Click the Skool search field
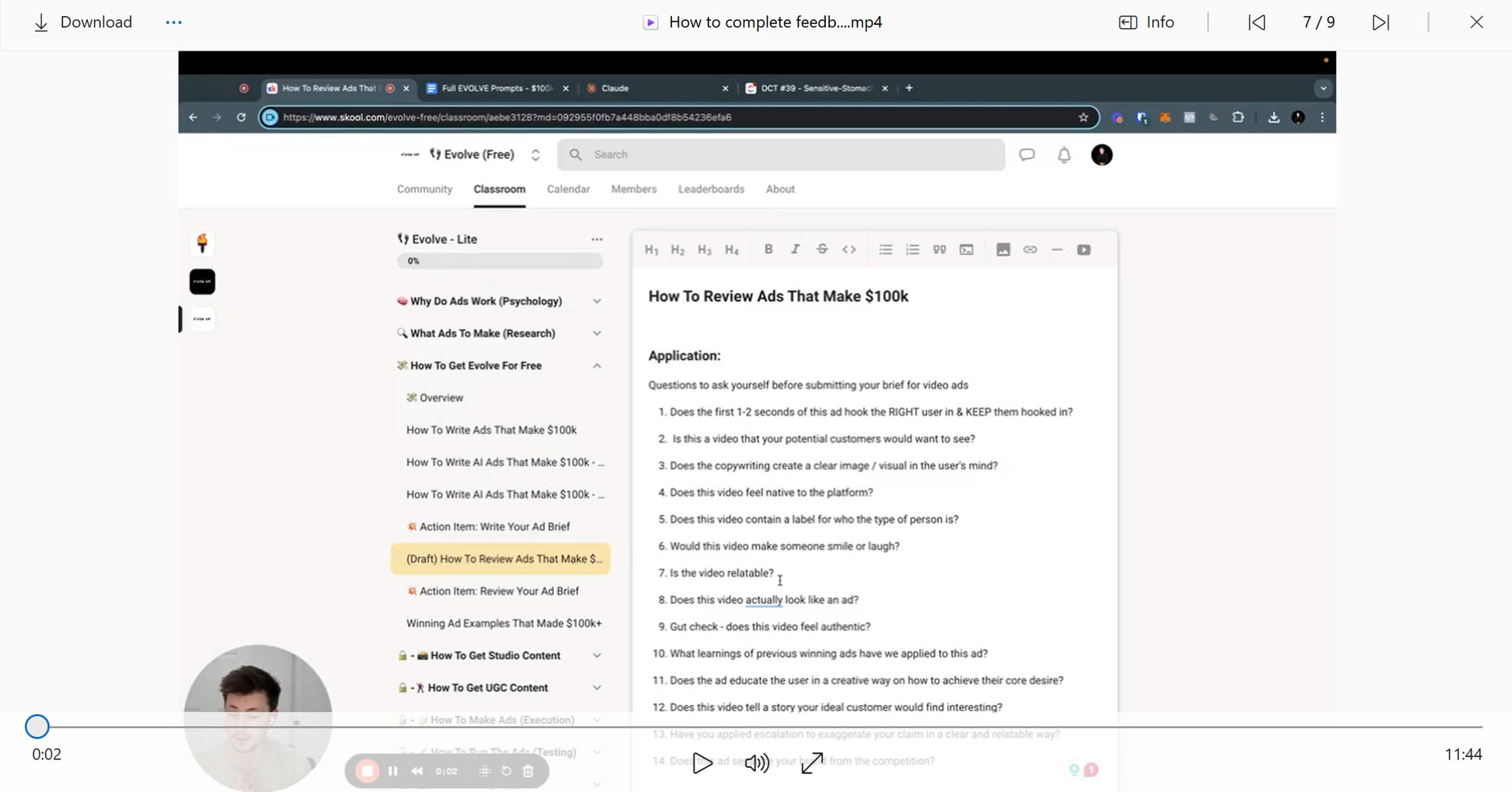This screenshot has height=792, width=1512. [781, 155]
